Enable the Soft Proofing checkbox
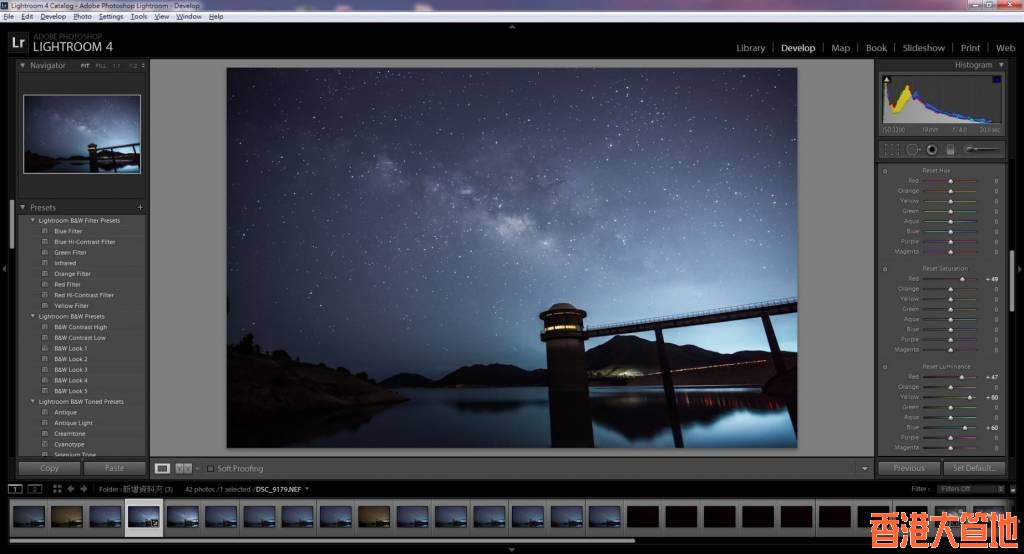This screenshot has width=1024, height=554. (211, 468)
